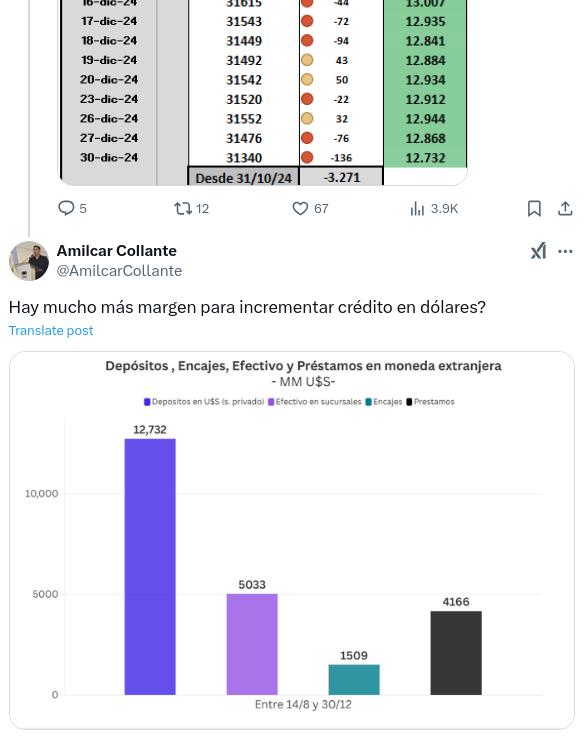Toggle Depositos en U$S legend entry
The width and height of the screenshot is (585, 738).
pyautogui.click(x=204, y=401)
